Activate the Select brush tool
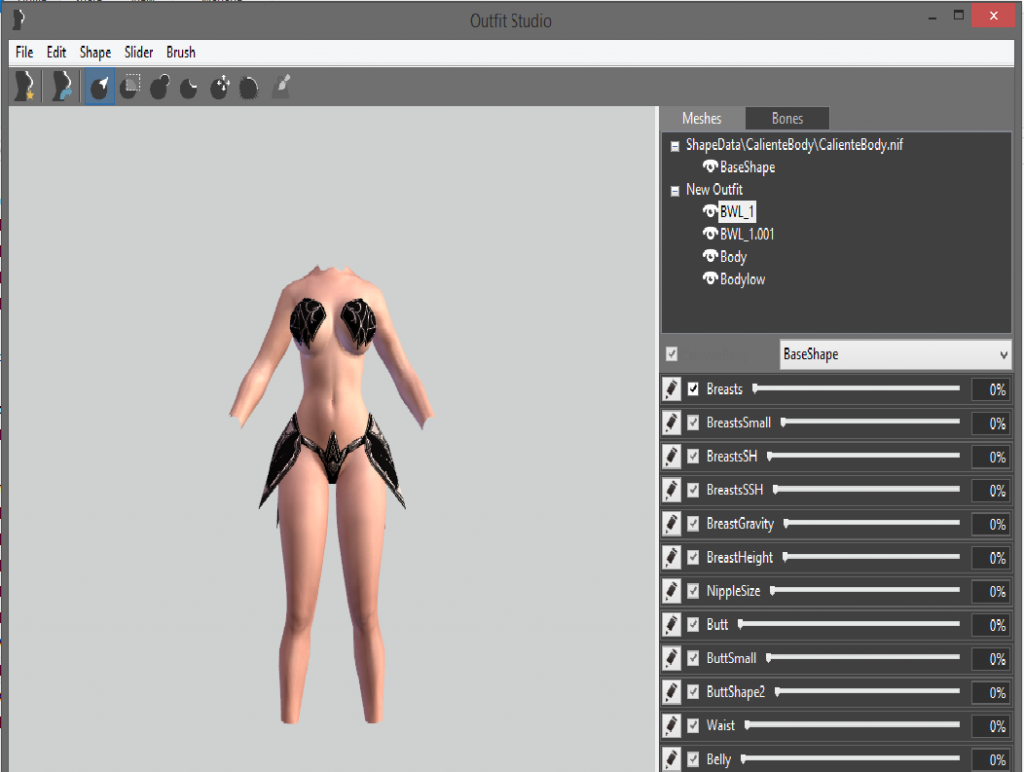Image resolution: width=1024 pixels, height=772 pixels. point(99,86)
